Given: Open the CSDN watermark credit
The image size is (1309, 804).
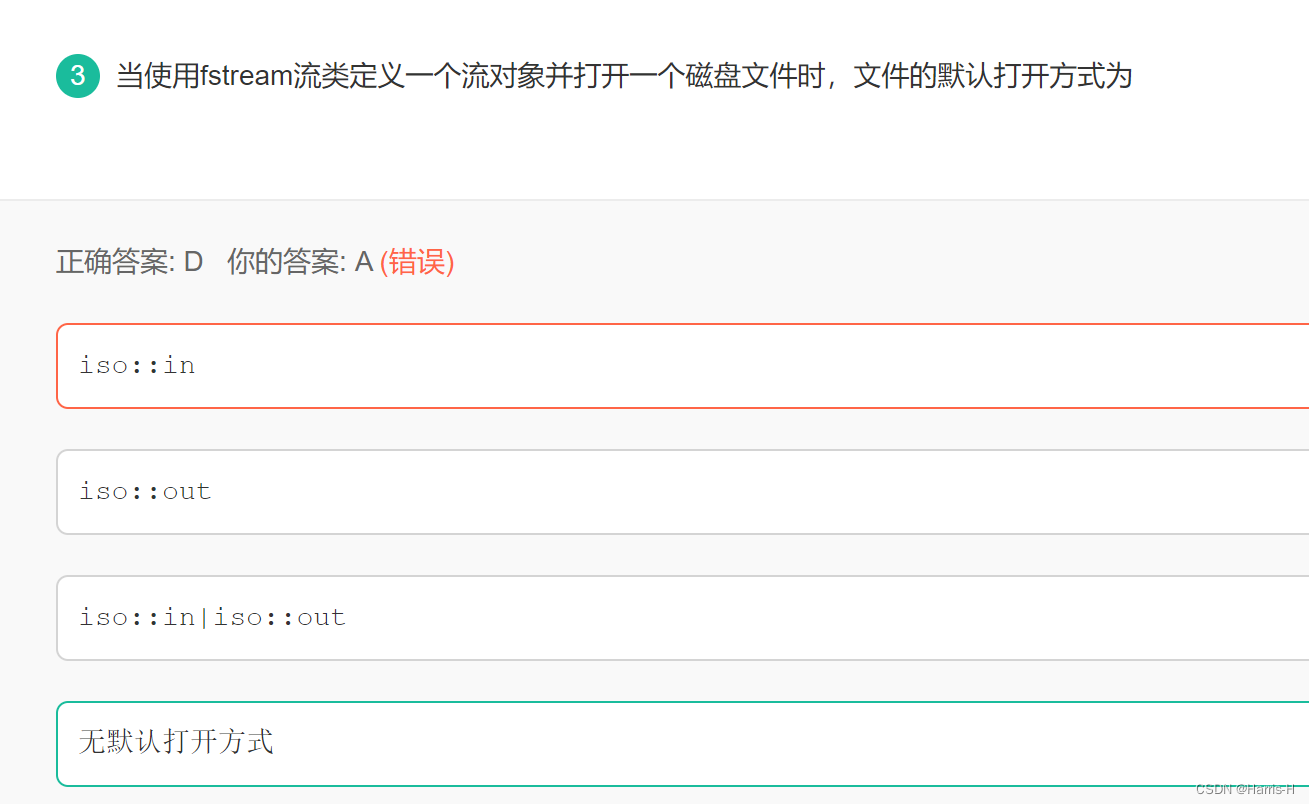Looking at the screenshot, I should [1245, 788].
